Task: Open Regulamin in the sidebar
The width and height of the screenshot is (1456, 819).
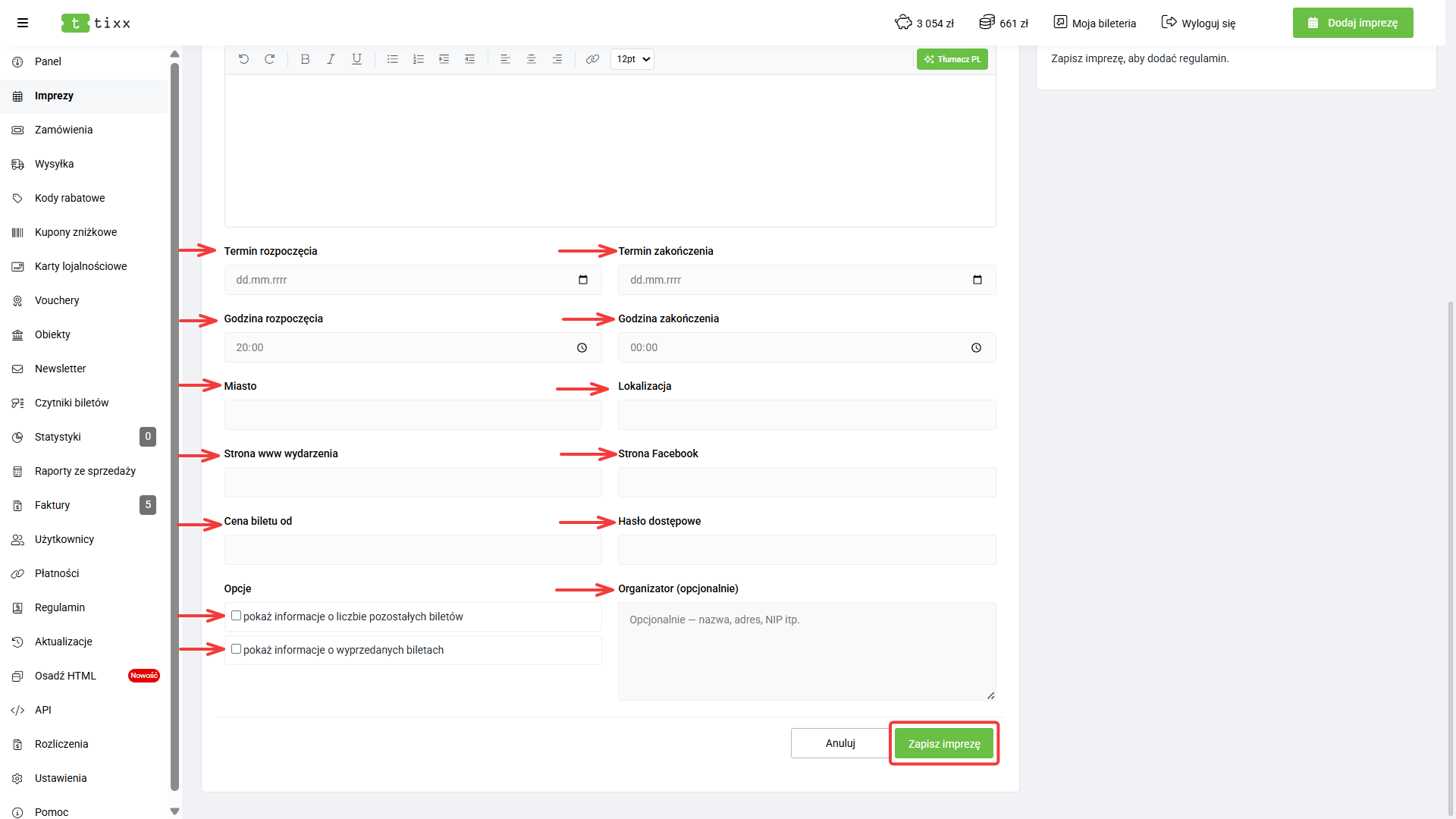Action: (x=83, y=607)
